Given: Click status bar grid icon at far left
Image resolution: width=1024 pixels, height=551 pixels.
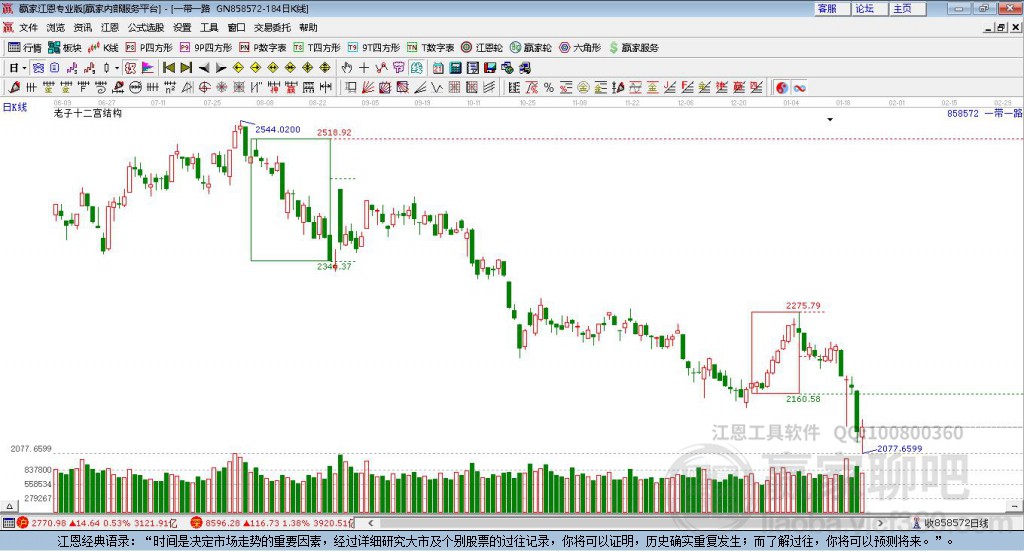Looking at the screenshot, I should (8, 523).
